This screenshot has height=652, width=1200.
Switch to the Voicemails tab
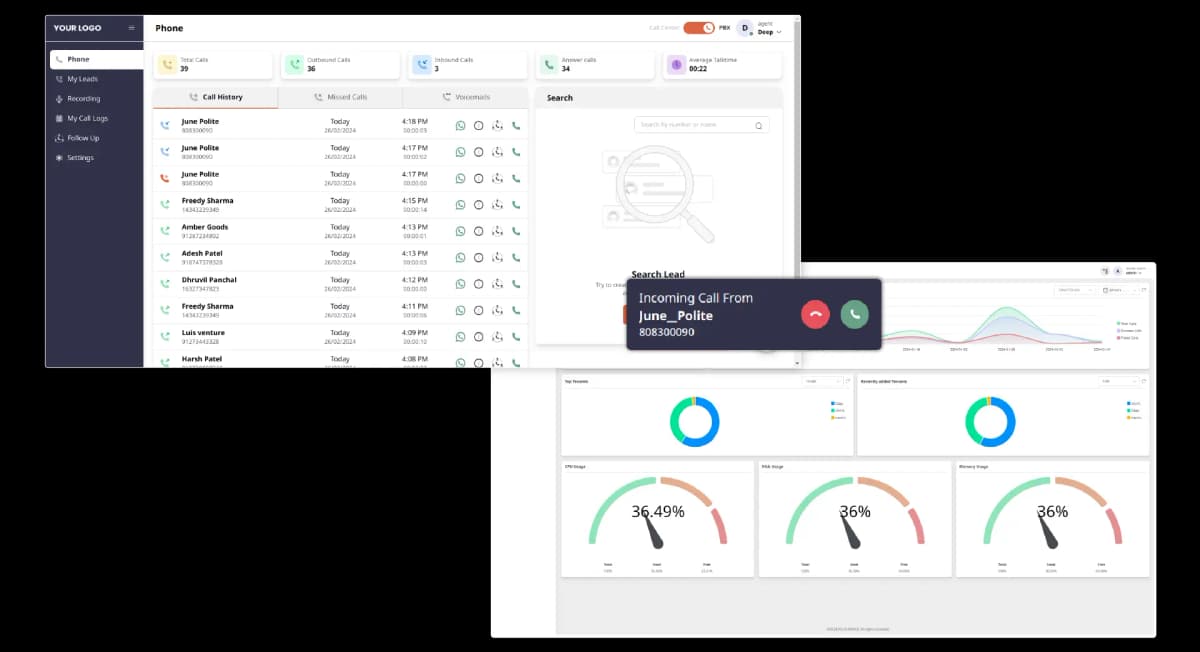465,97
